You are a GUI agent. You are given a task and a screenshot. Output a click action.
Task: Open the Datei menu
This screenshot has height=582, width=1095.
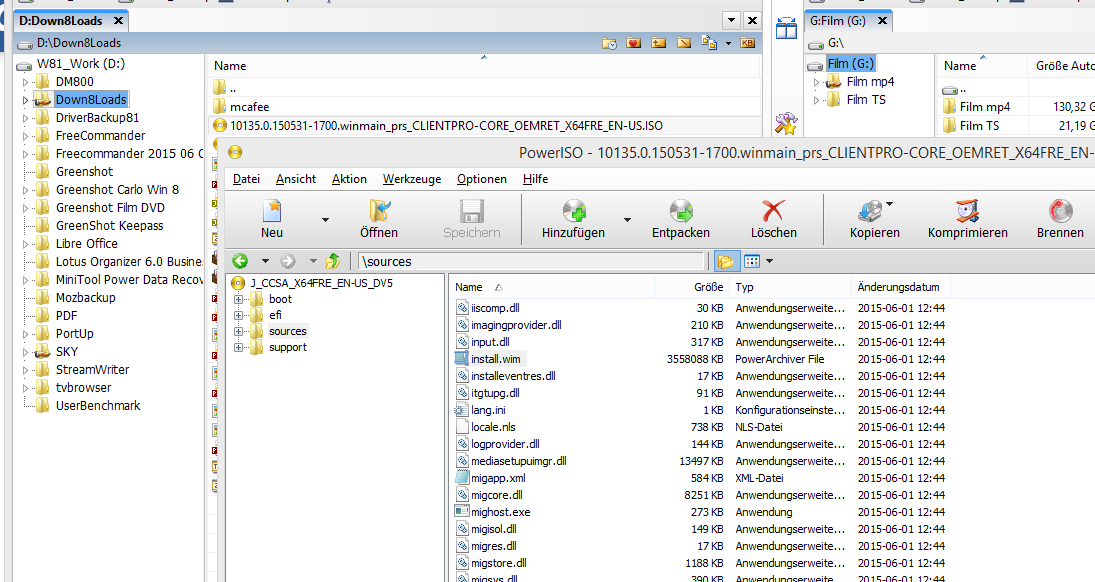click(246, 179)
